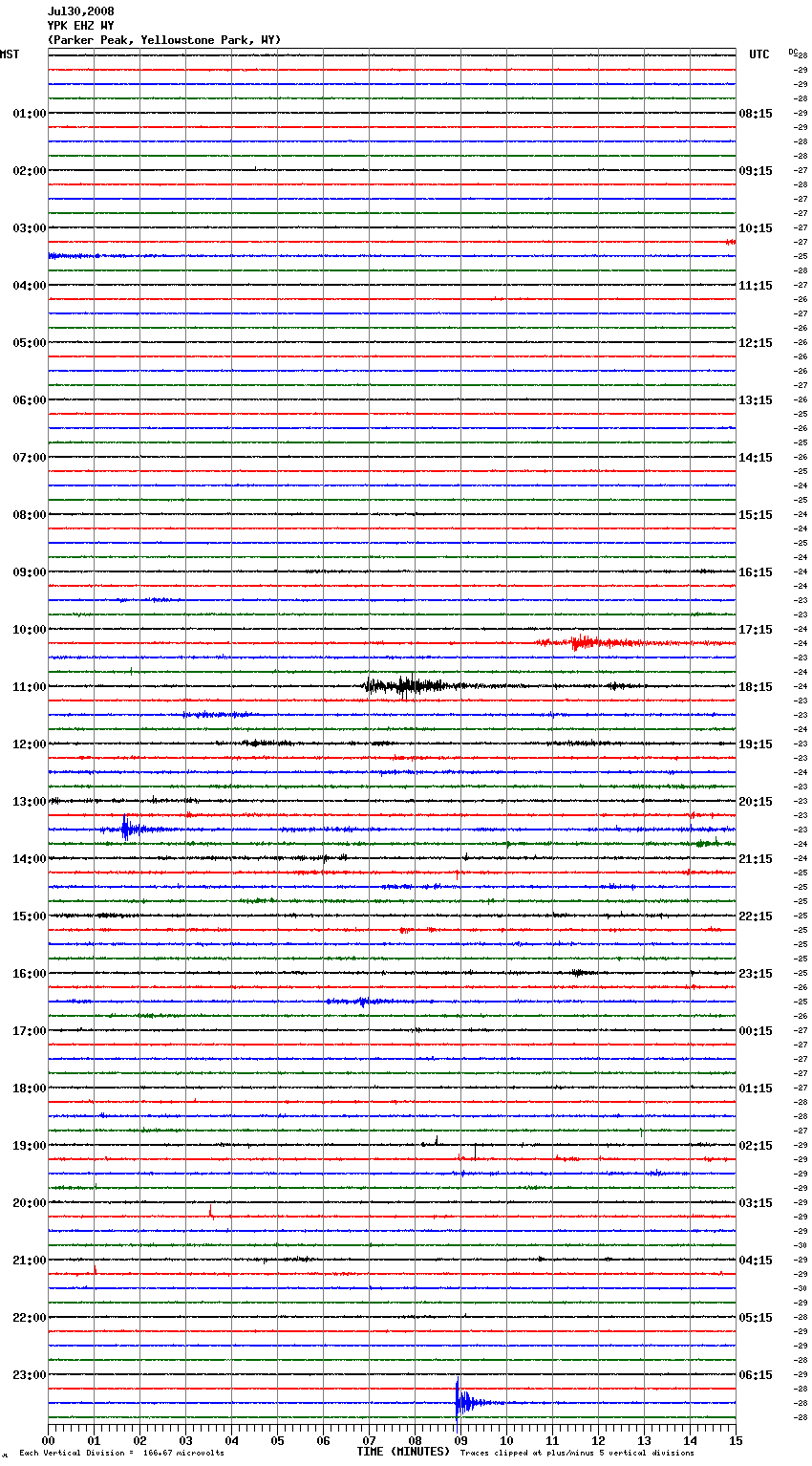812x1466 pixels.
Task: Click minute tick label '07' on bottom axis
Action: [369, 1440]
